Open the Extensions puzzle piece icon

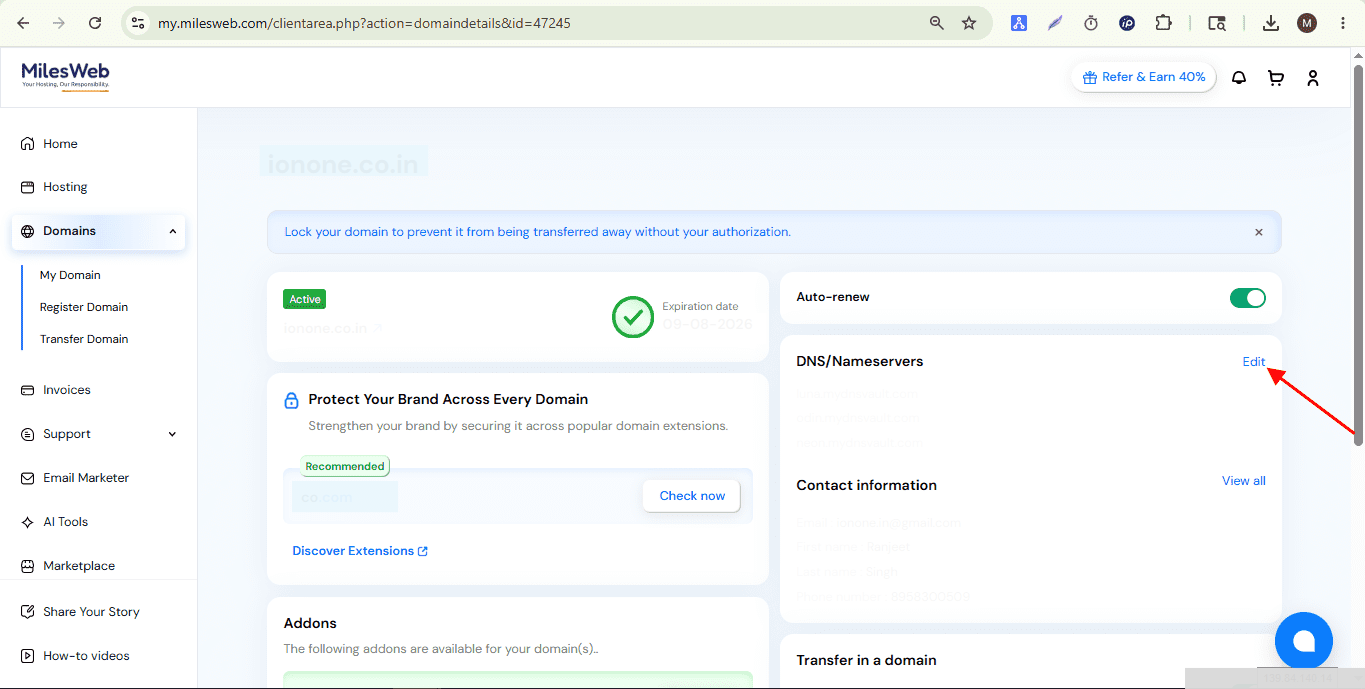click(x=1163, y=23)
